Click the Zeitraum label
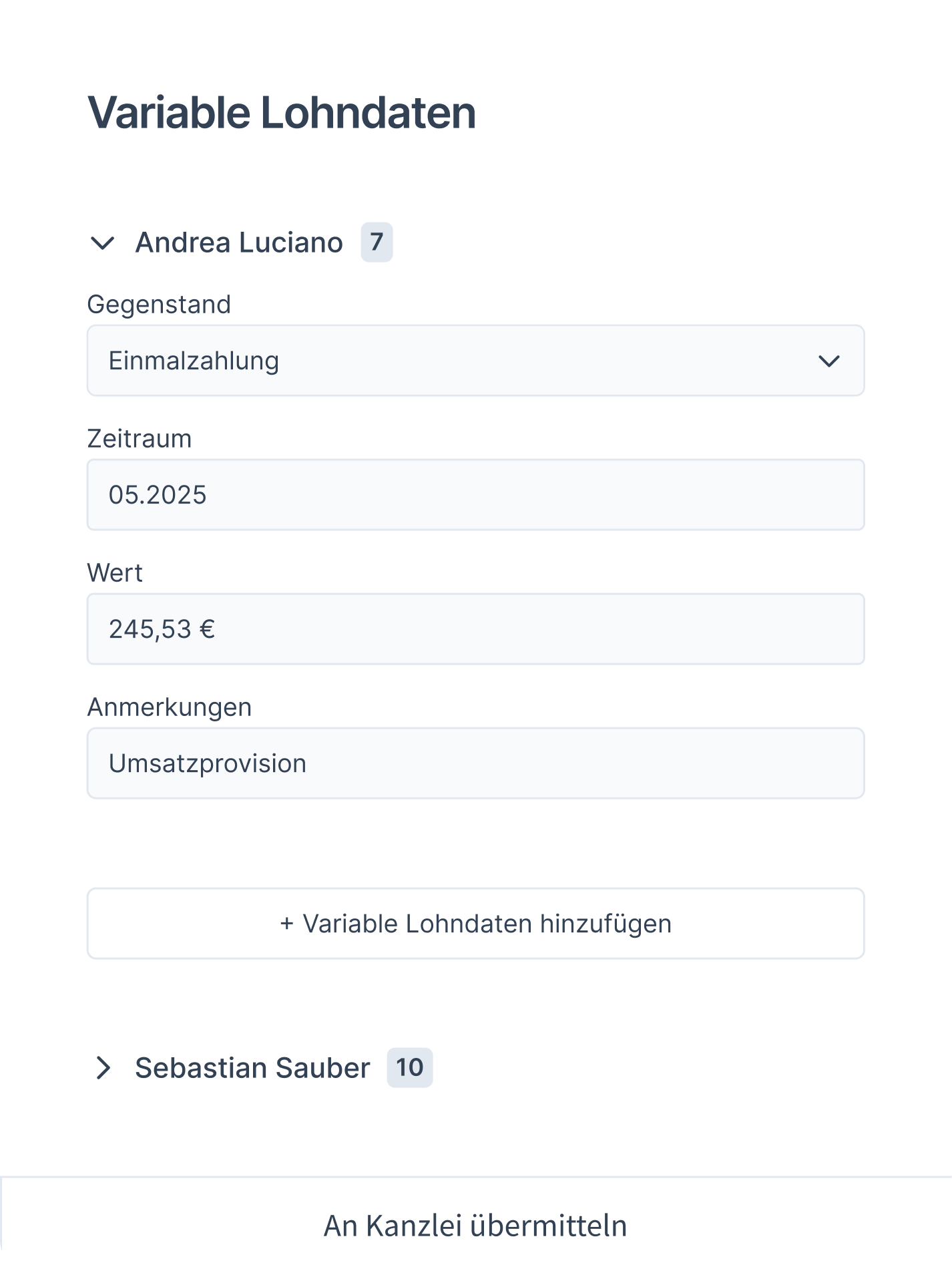Image resolution: width=952 pixels, height=1271 pixels. click(139, 439)
